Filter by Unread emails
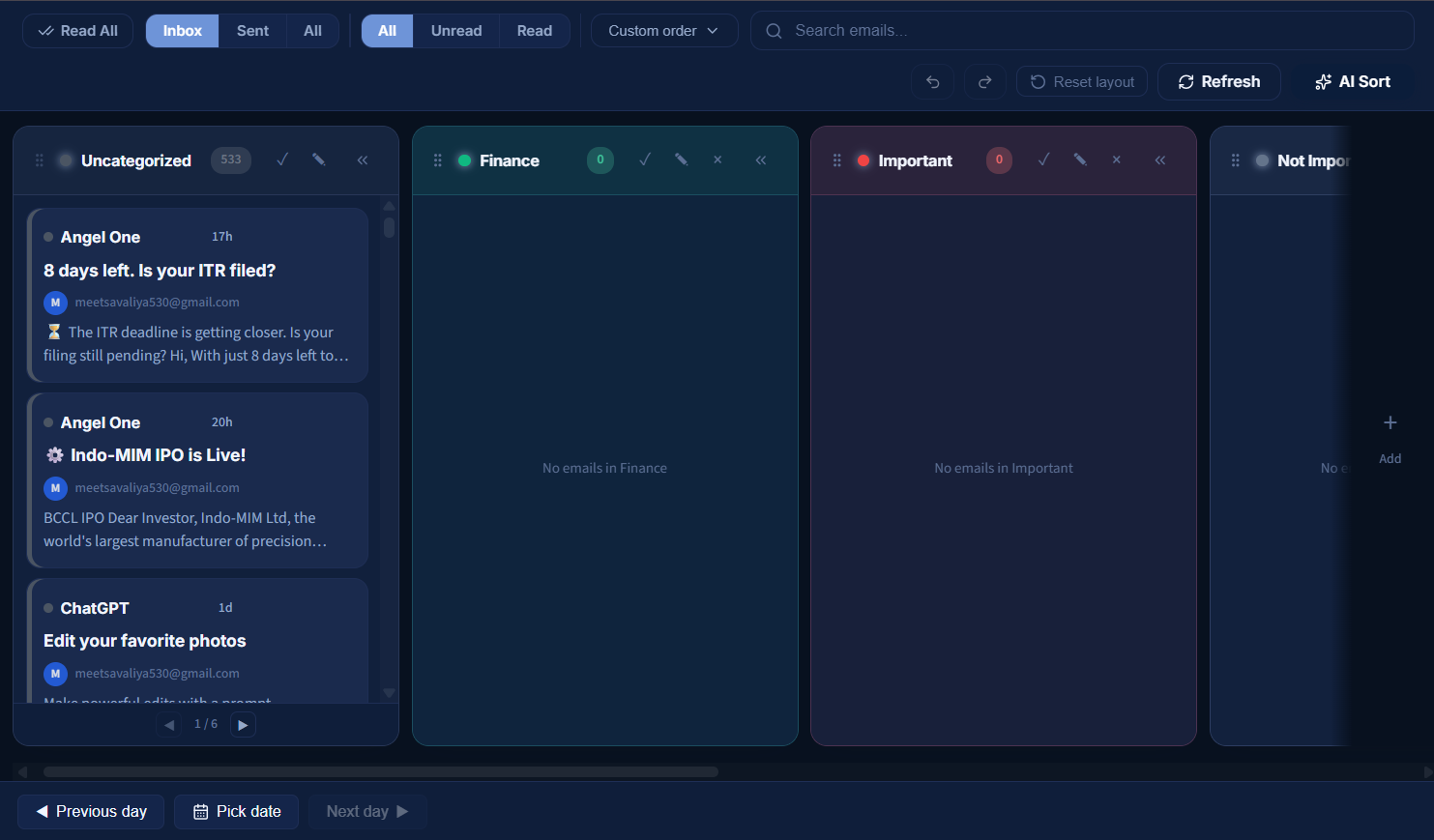 [456, 31]
